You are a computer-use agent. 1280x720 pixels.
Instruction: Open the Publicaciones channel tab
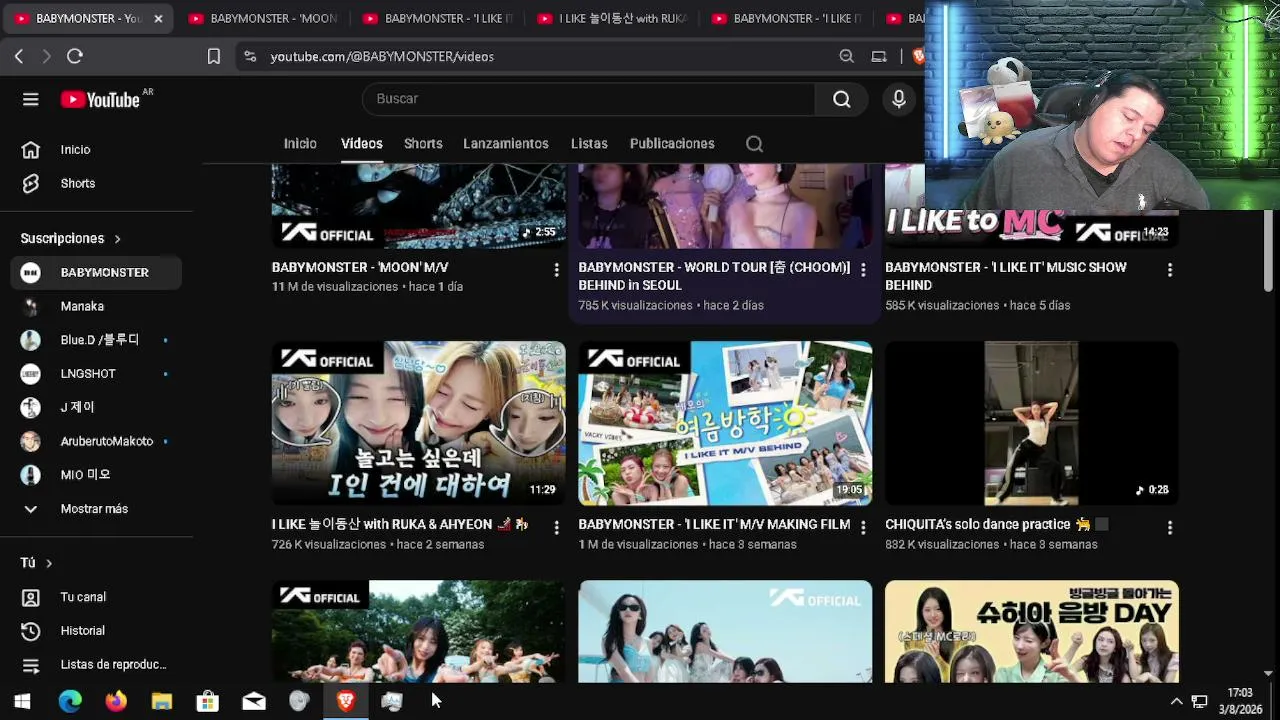click(672, 144)
